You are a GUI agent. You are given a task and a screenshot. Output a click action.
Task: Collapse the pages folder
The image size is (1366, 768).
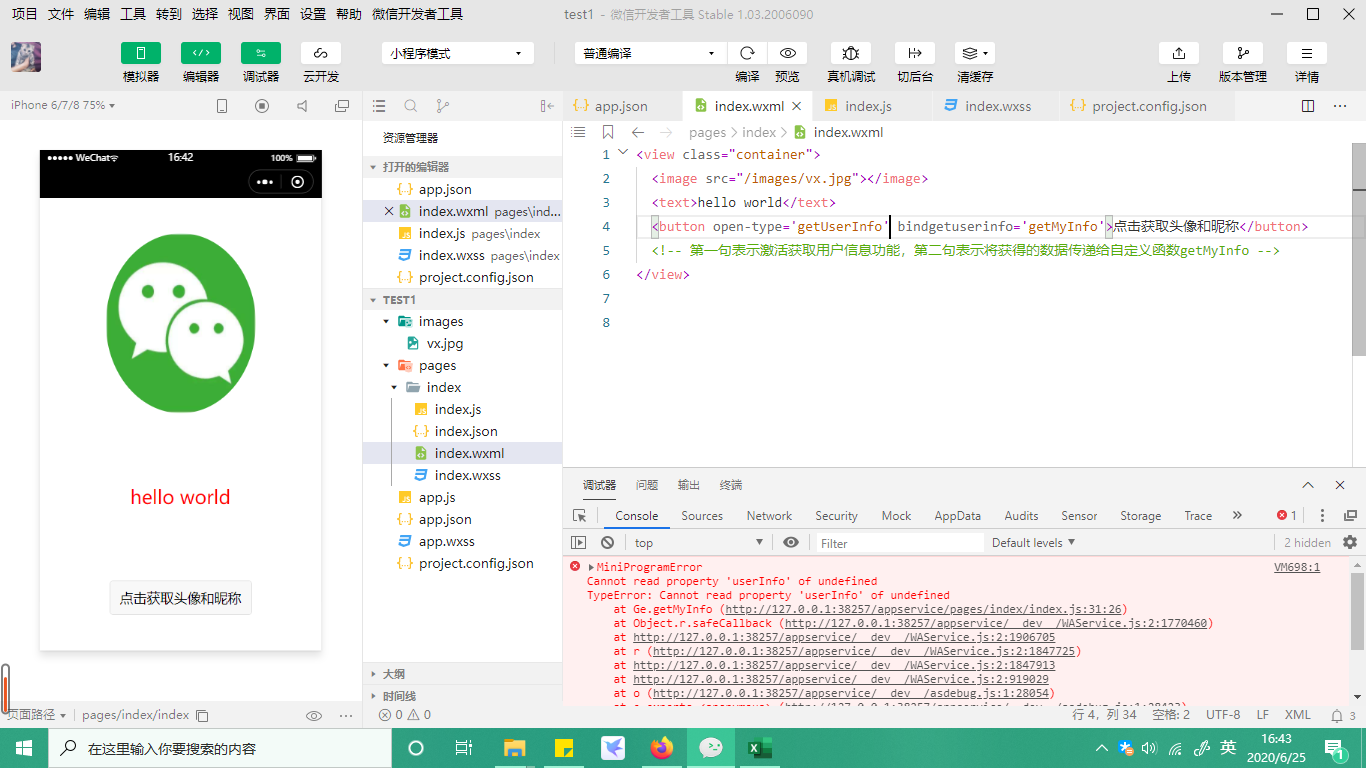(463, 365)
